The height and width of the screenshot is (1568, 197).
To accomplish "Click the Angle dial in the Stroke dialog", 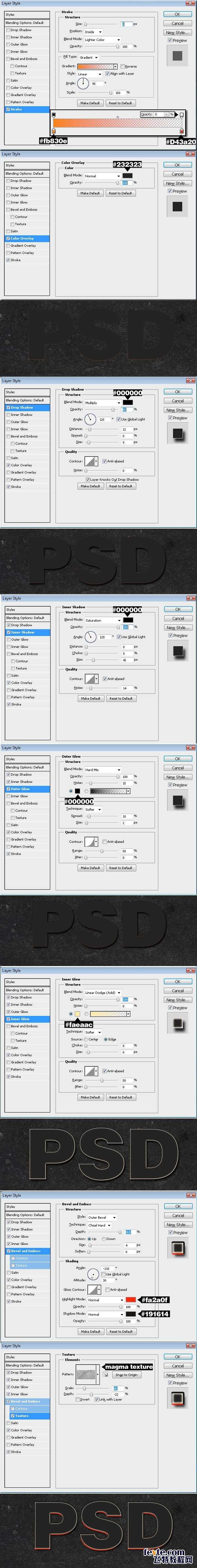I will coord(82,83).
